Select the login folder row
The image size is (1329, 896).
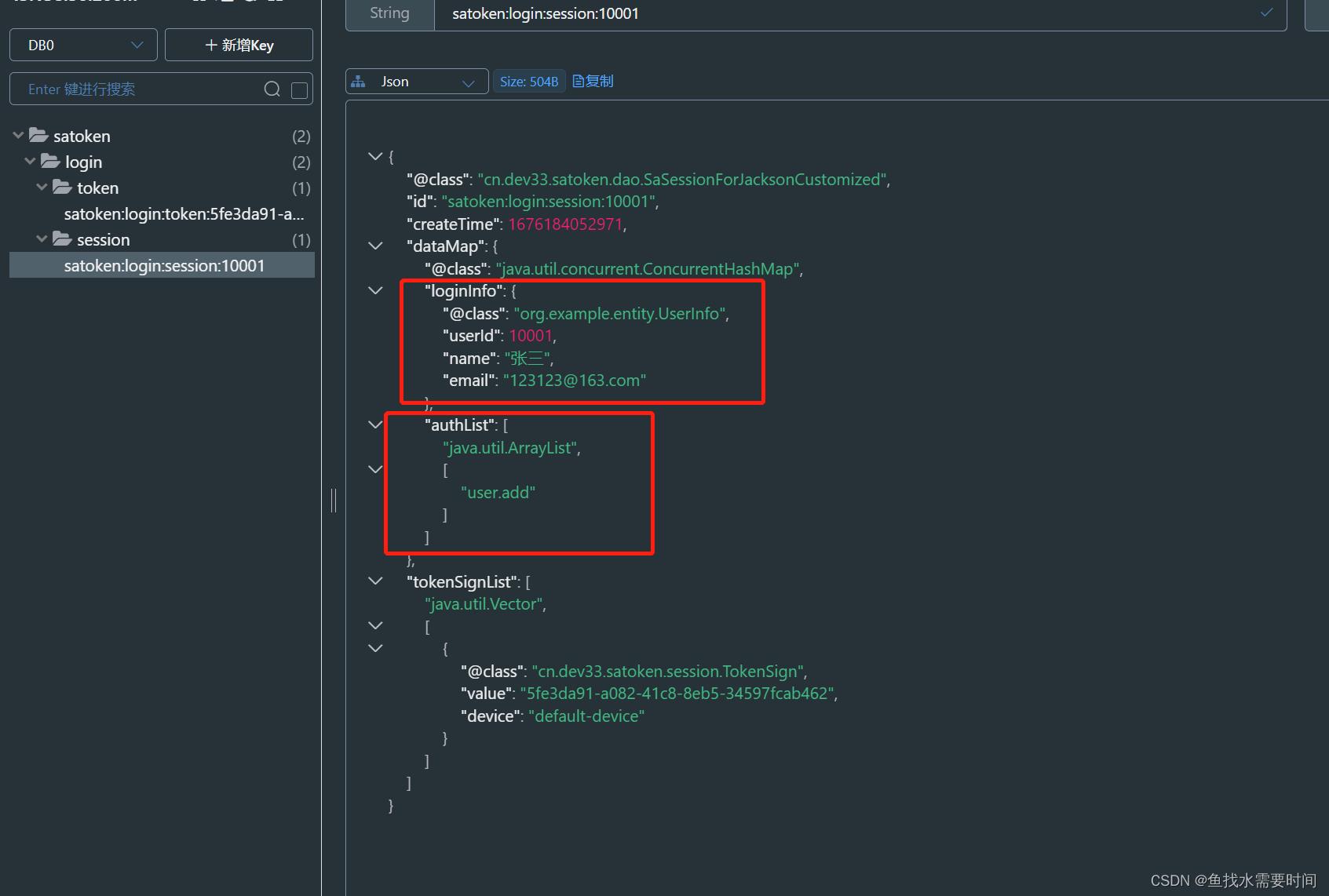point(162,162)
